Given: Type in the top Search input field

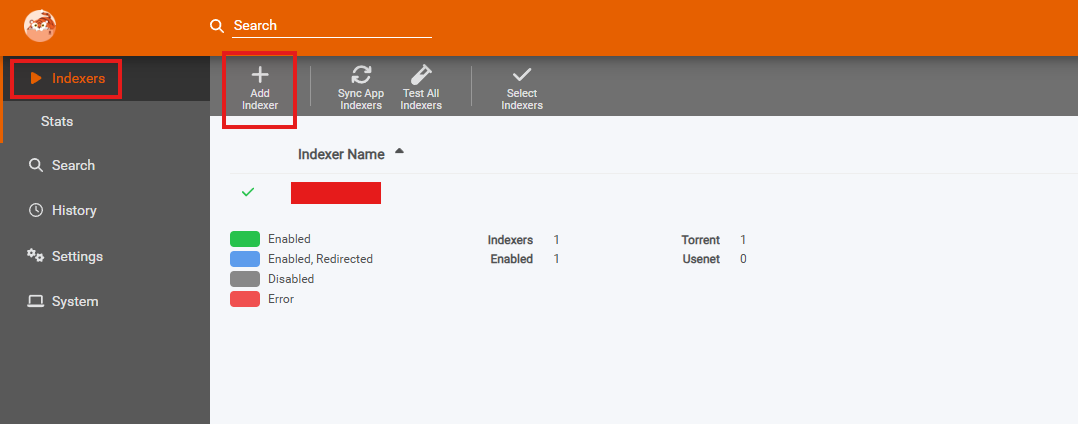Looking at the screenshot, I should (331, 25).
